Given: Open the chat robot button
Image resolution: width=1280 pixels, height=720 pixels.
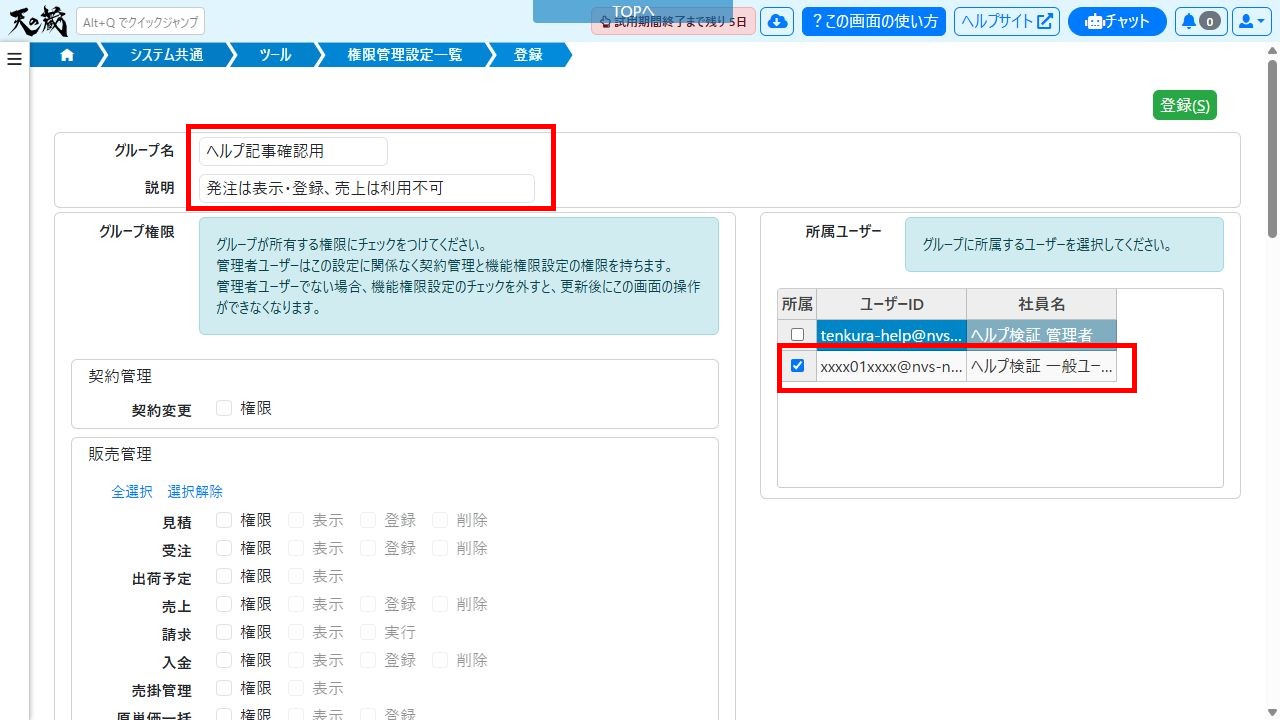Looking at the screenshot, I should tap(1117, 21).
